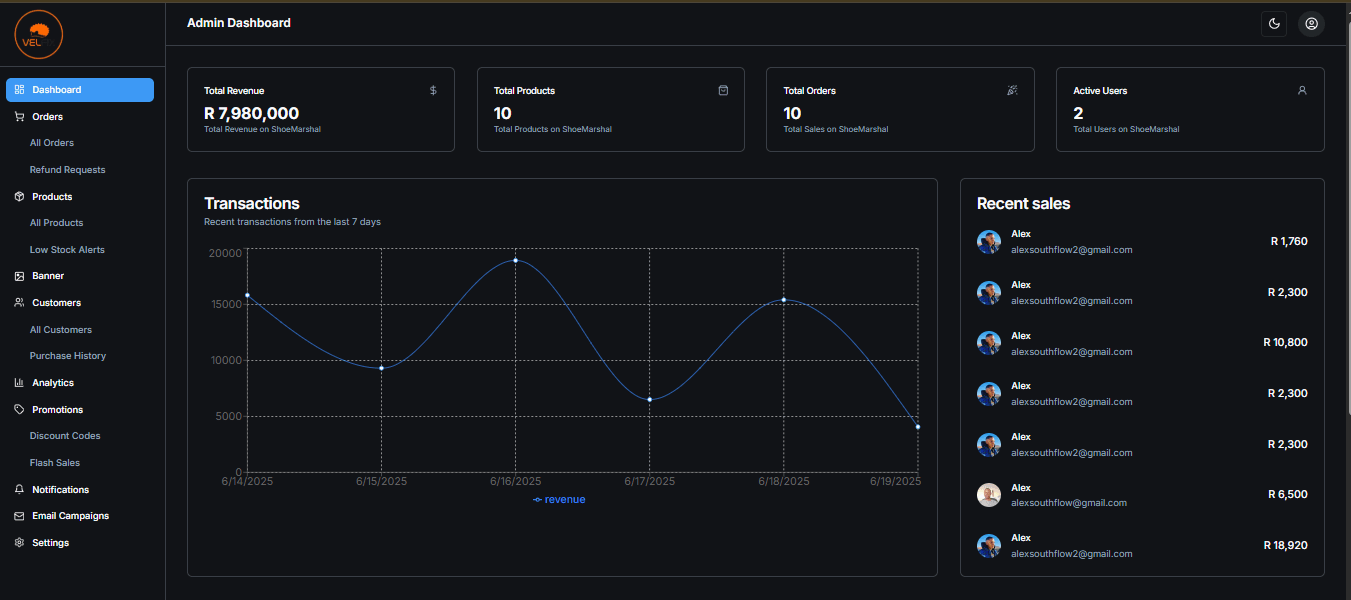This screenshot has width=1351, height=600.
Task: Toggle the revenue series in the chart legend
Action: point(560,499)
